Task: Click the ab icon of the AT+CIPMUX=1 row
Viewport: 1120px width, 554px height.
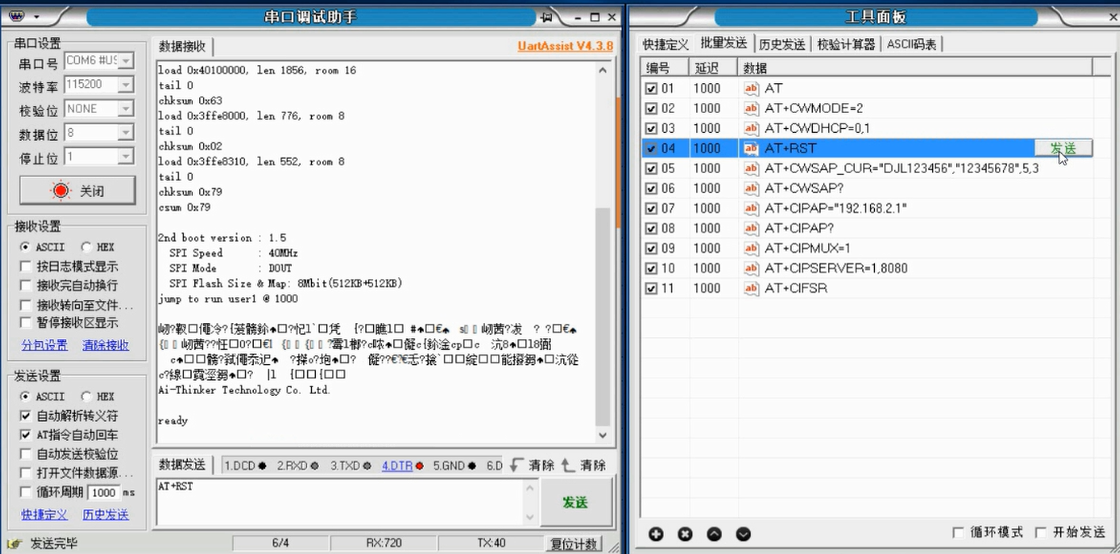Action: click(751, 248)
